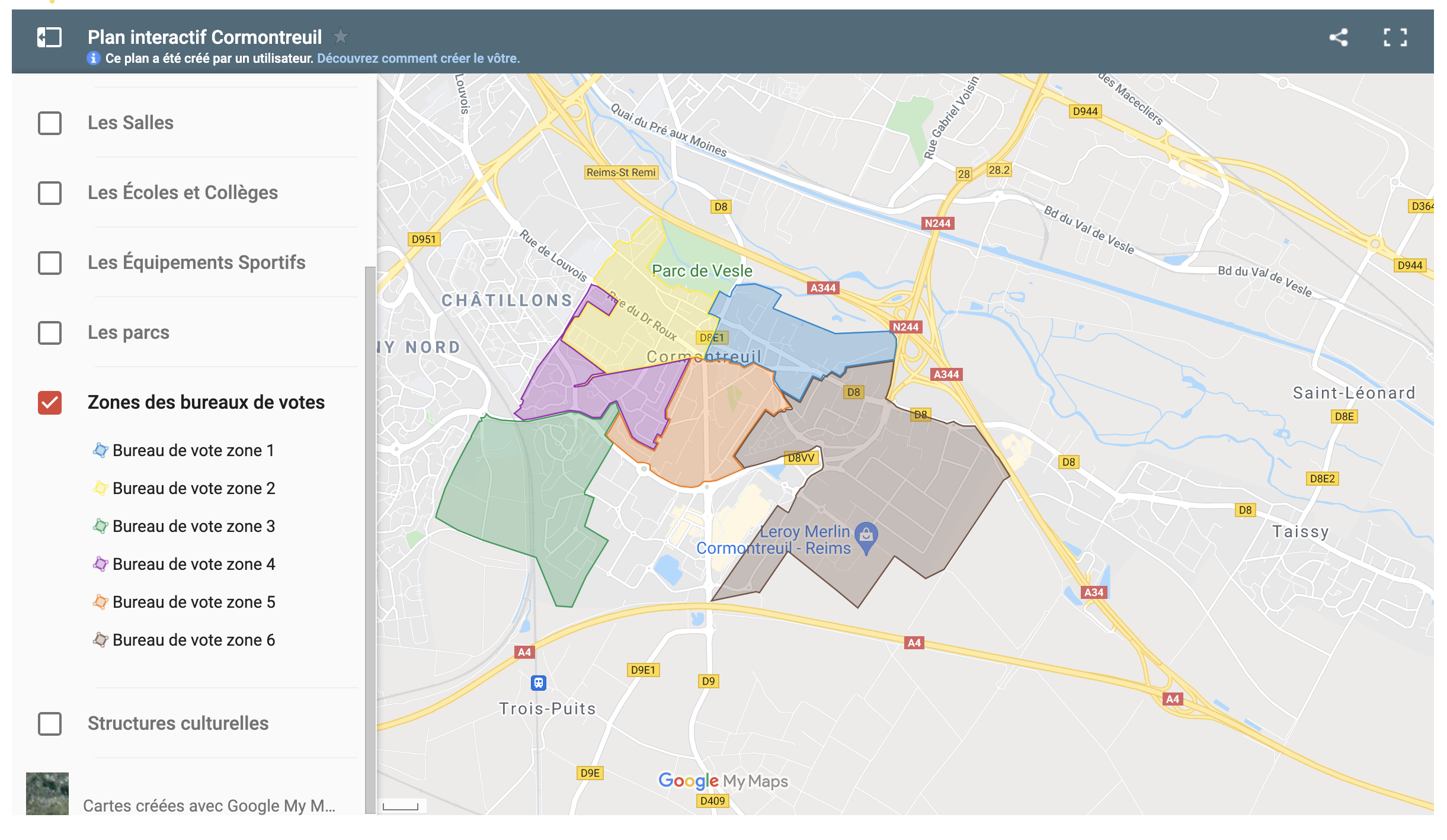The image size is (1447, 840).
Task: Click the train station icon near Trois-Puits
Action: (538, 682)
